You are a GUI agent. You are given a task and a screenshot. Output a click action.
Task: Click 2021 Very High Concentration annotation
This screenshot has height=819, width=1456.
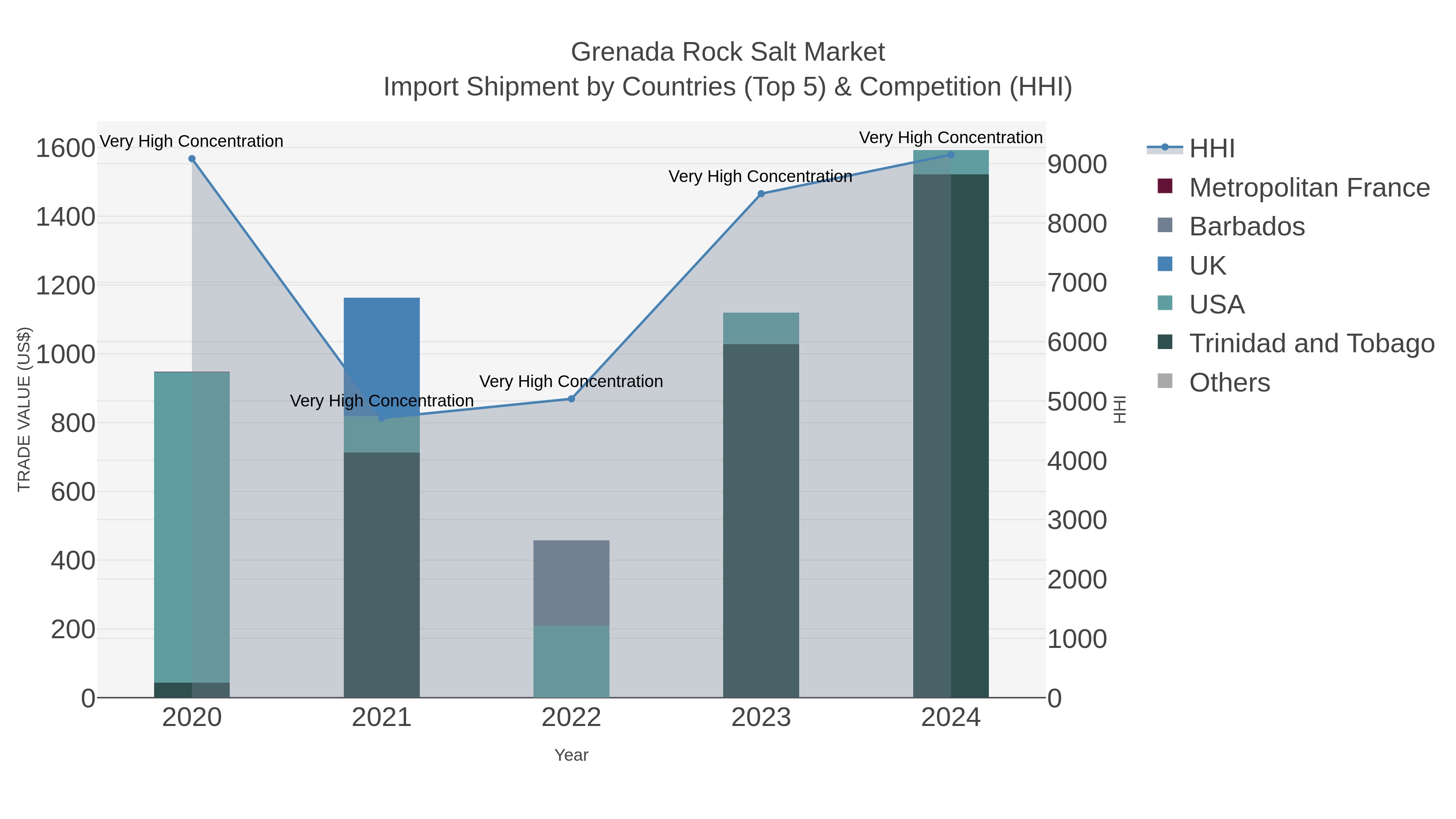pyautogui.click(x=382, y=401)
